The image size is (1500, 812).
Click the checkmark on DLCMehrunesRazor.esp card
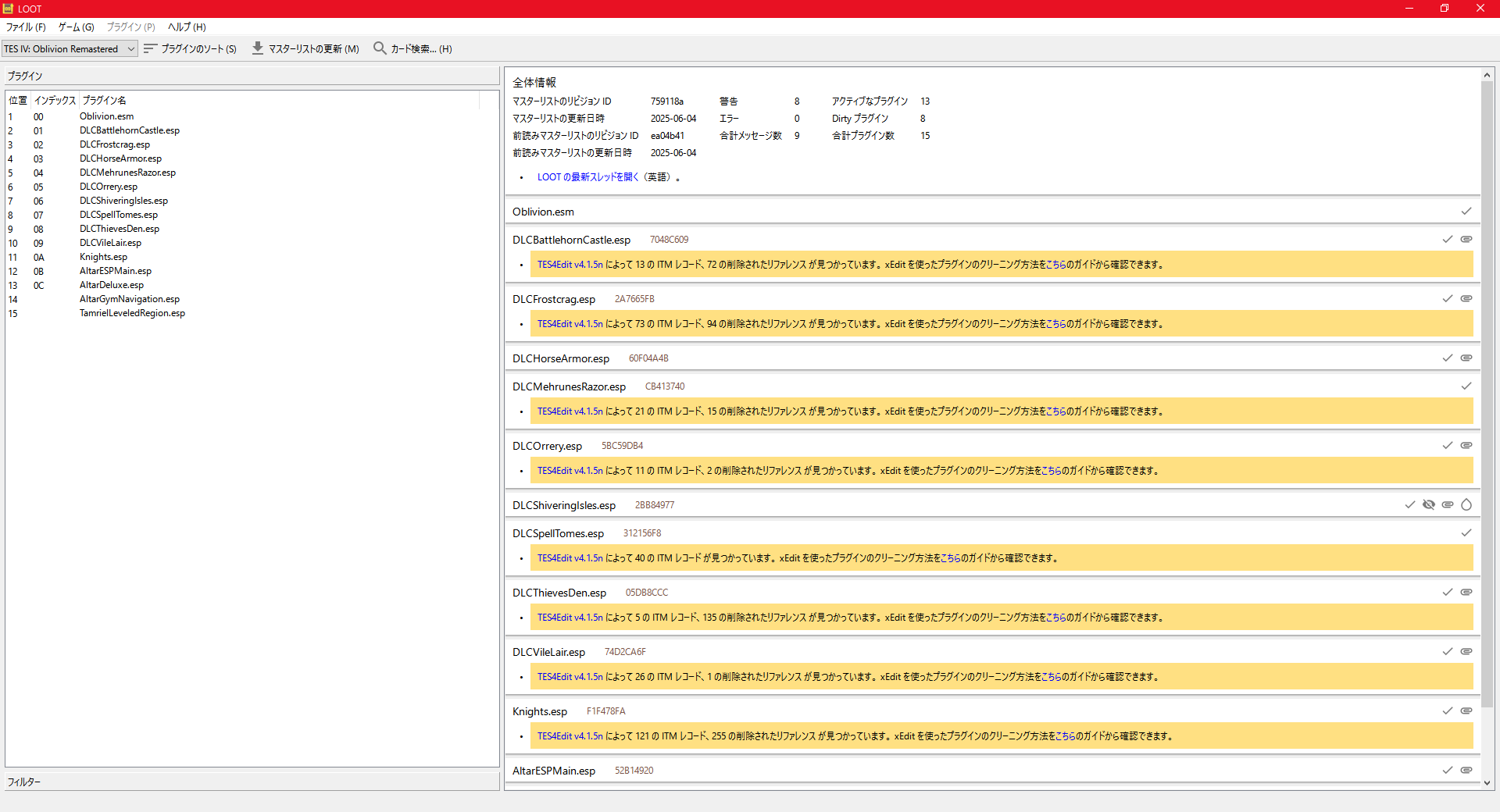1466,386
